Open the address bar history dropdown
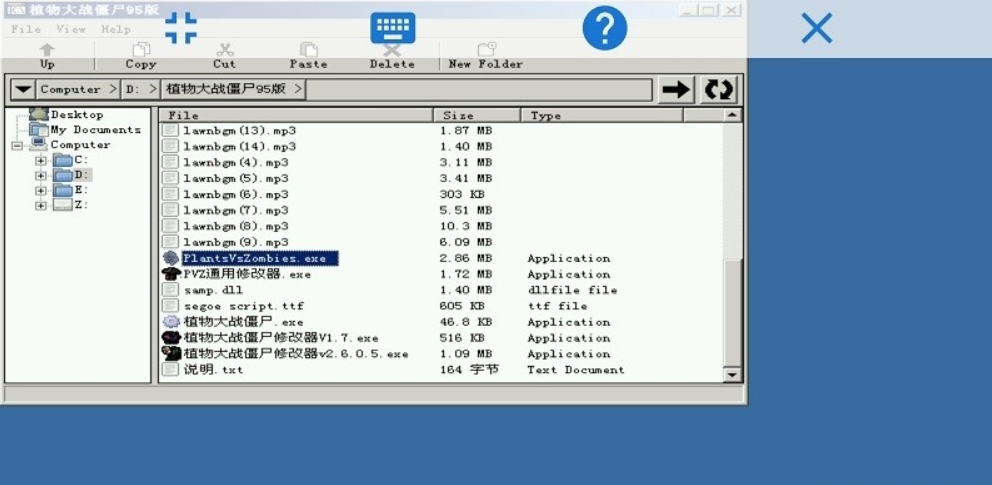Viewport: 992px width, 485px height. click(x=21, y=89)
